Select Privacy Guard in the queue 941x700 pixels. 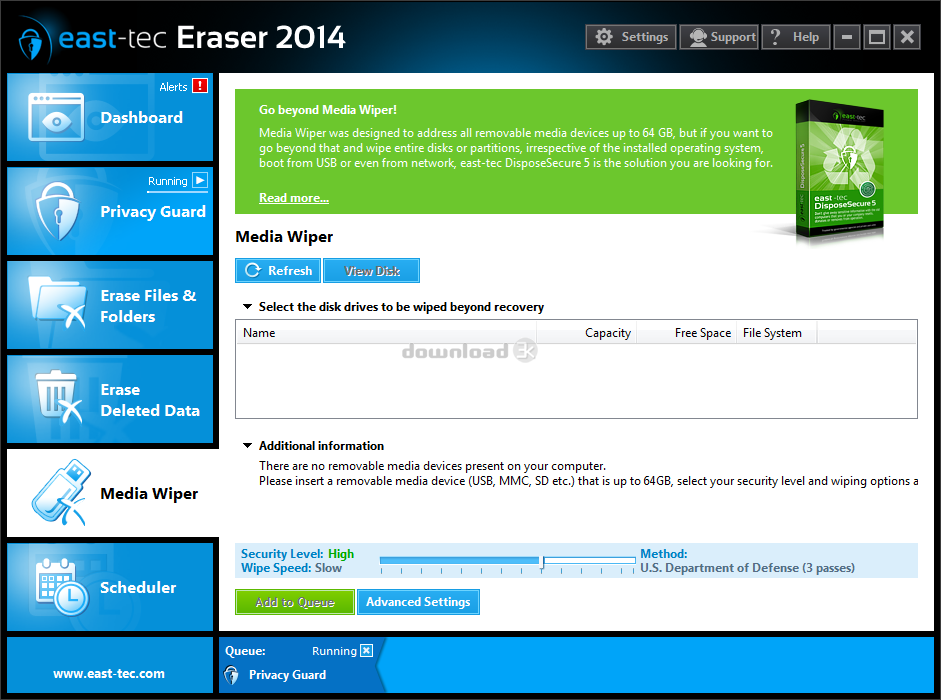pyautogui.click(x=287, y=674)
